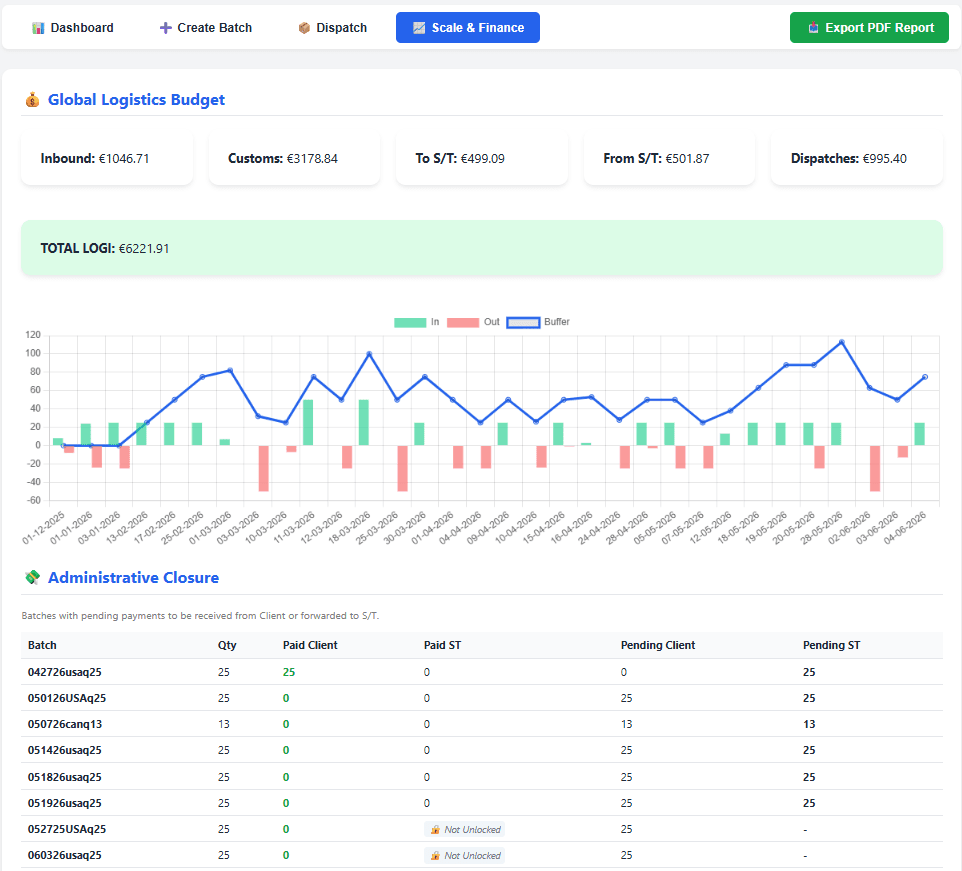This screenshot has height=871, width=962.
Task: Click the lock icon in row 060326usaq25
Action: pyautogui.click(x=435, y=856)
